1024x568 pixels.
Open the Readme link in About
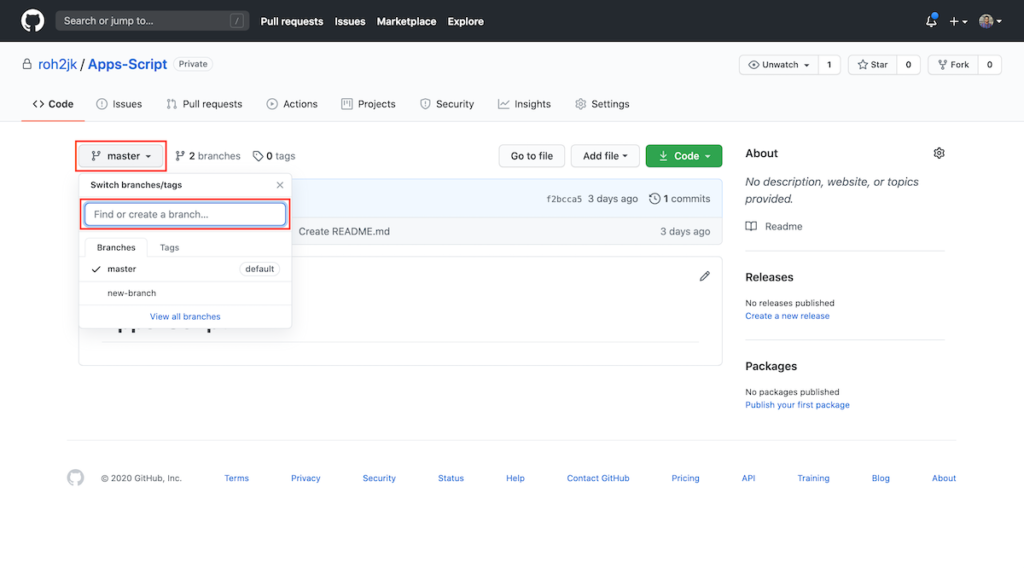775,227
